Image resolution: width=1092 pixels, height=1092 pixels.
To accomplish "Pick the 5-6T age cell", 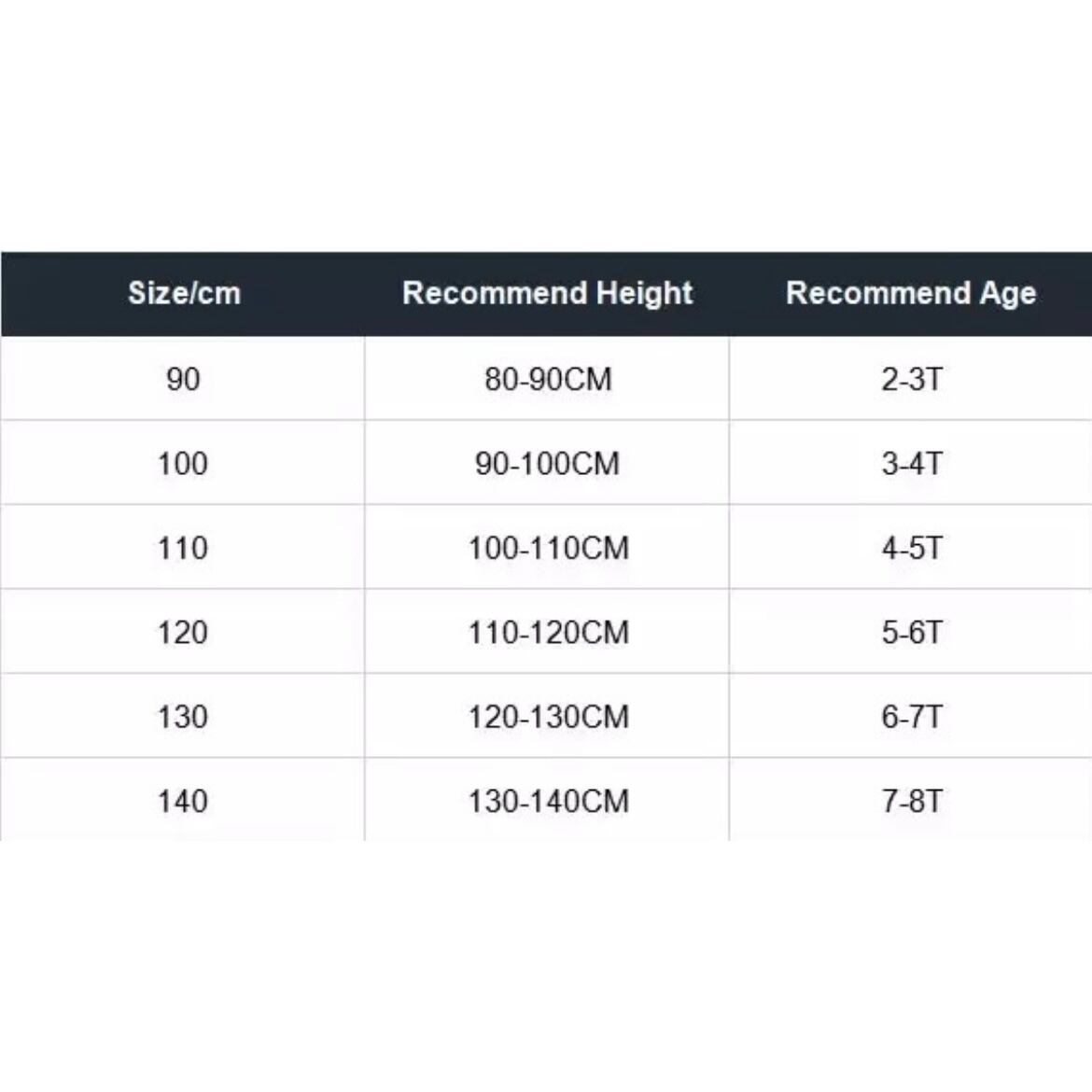I will pyautogui.click(x=912, y=632).
